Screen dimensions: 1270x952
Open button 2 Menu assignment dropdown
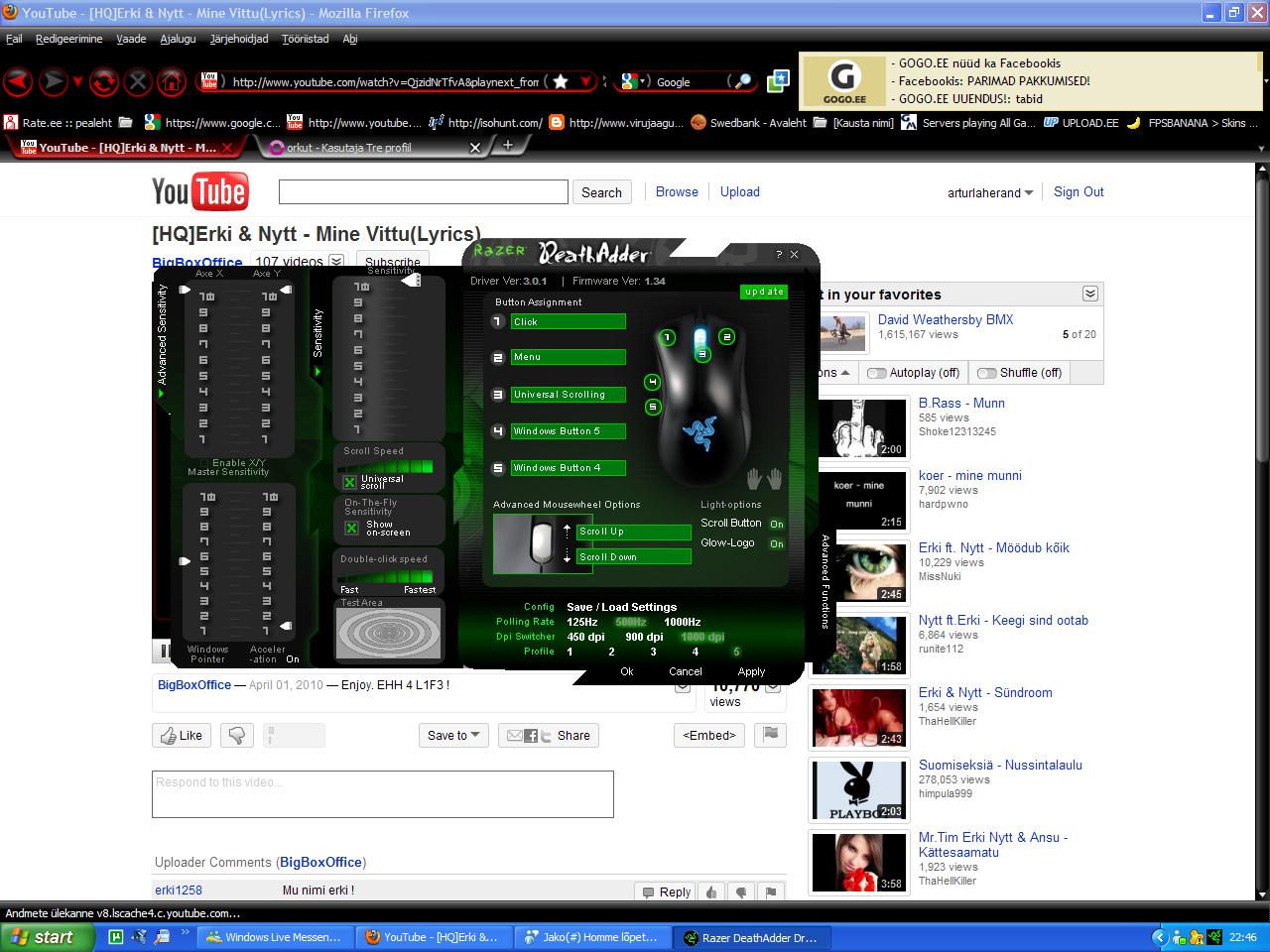pos(569,357)
